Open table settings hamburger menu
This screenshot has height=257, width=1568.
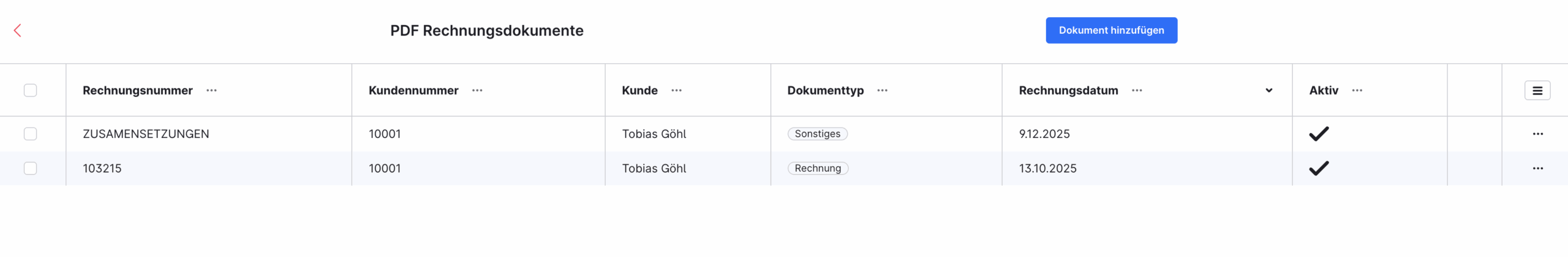(1537, 91)
